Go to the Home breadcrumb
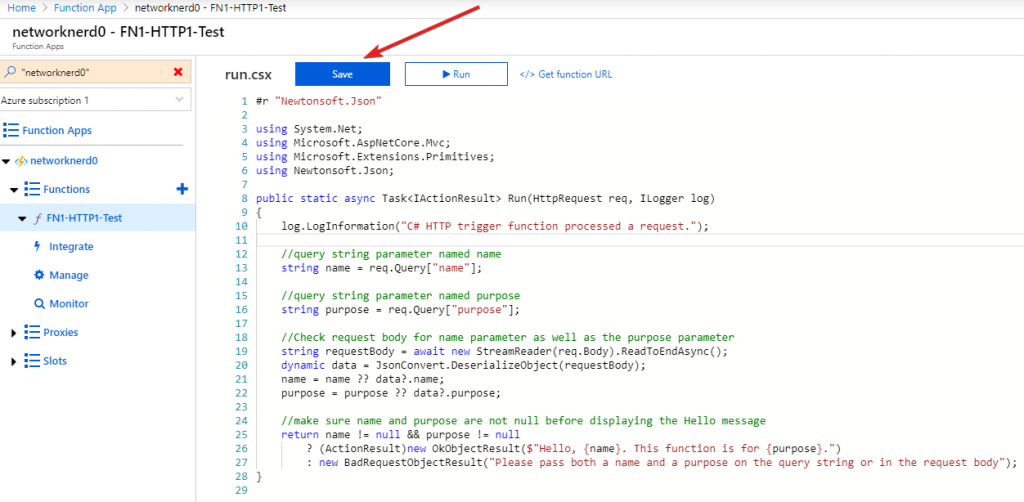 (20, 8)
